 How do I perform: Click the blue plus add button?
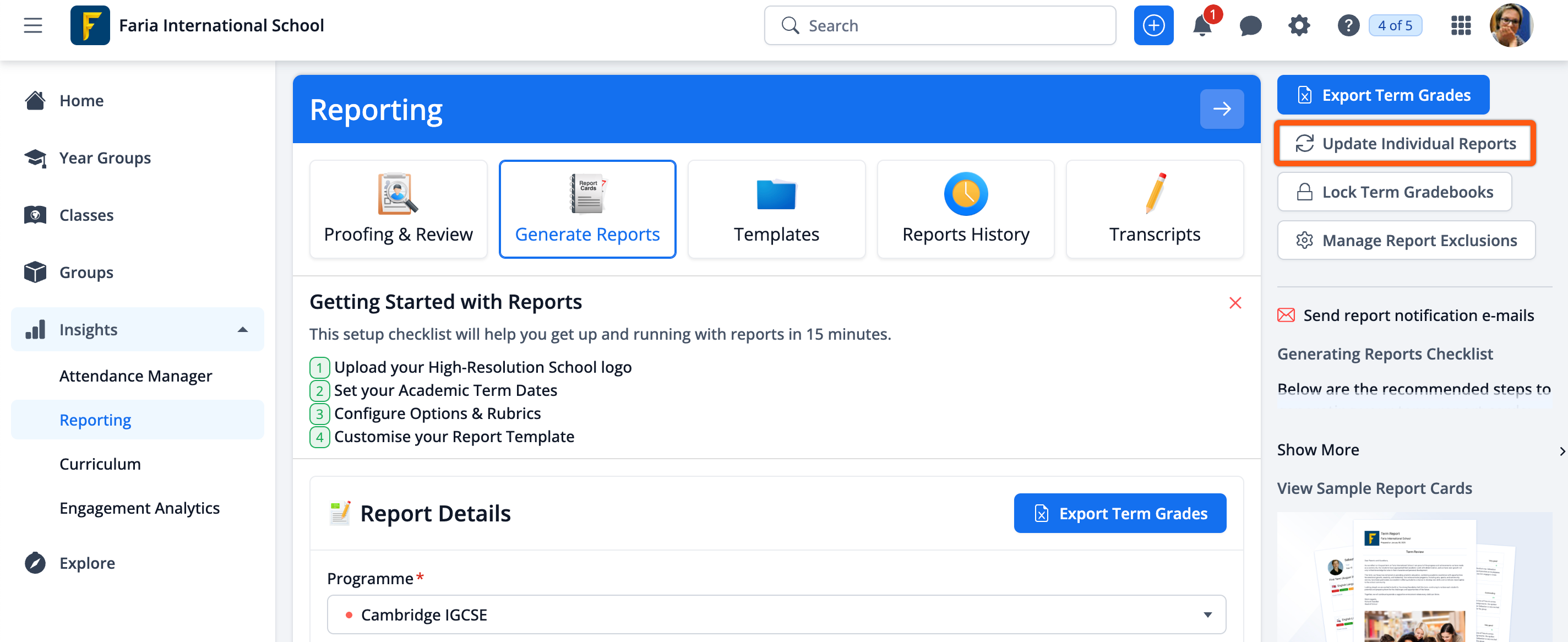[x=1153, y=25]
